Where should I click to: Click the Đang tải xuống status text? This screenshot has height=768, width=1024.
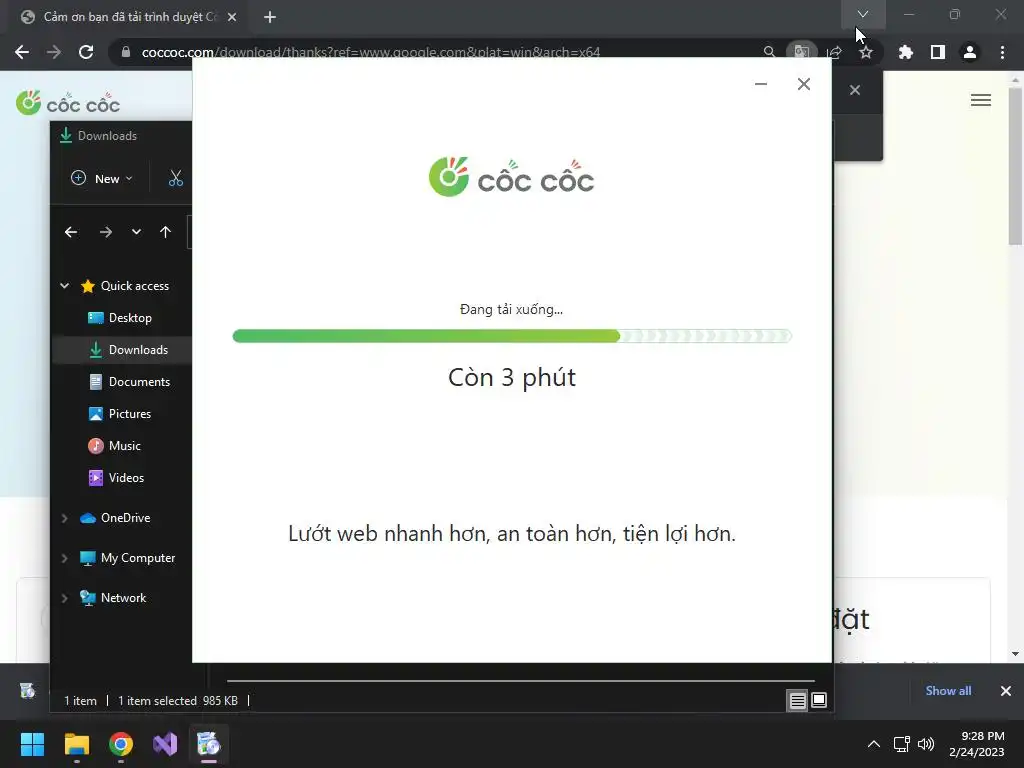point(511,309)
